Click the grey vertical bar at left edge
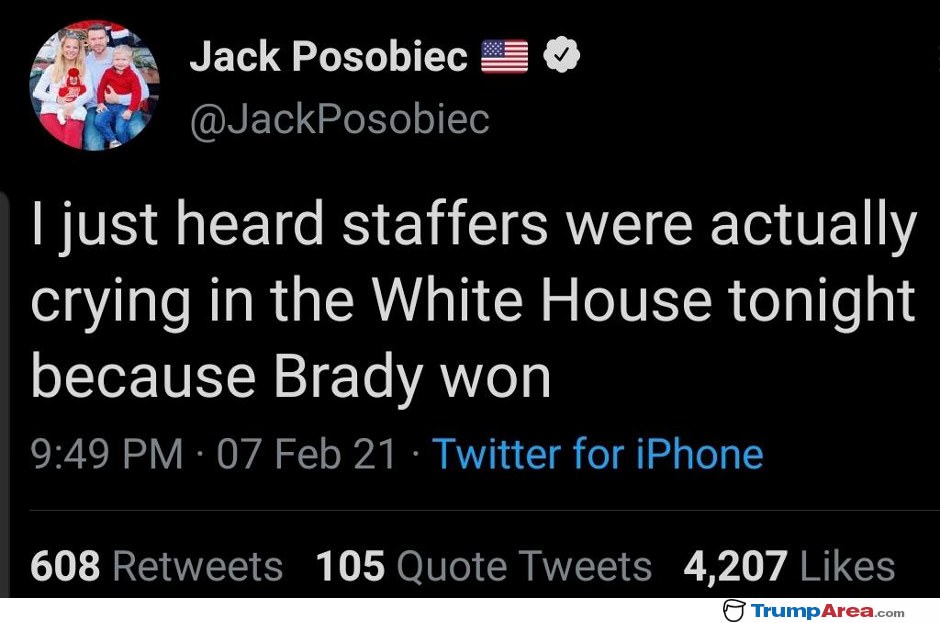Viewport: 940px width, 623px height. coord(5,393)
